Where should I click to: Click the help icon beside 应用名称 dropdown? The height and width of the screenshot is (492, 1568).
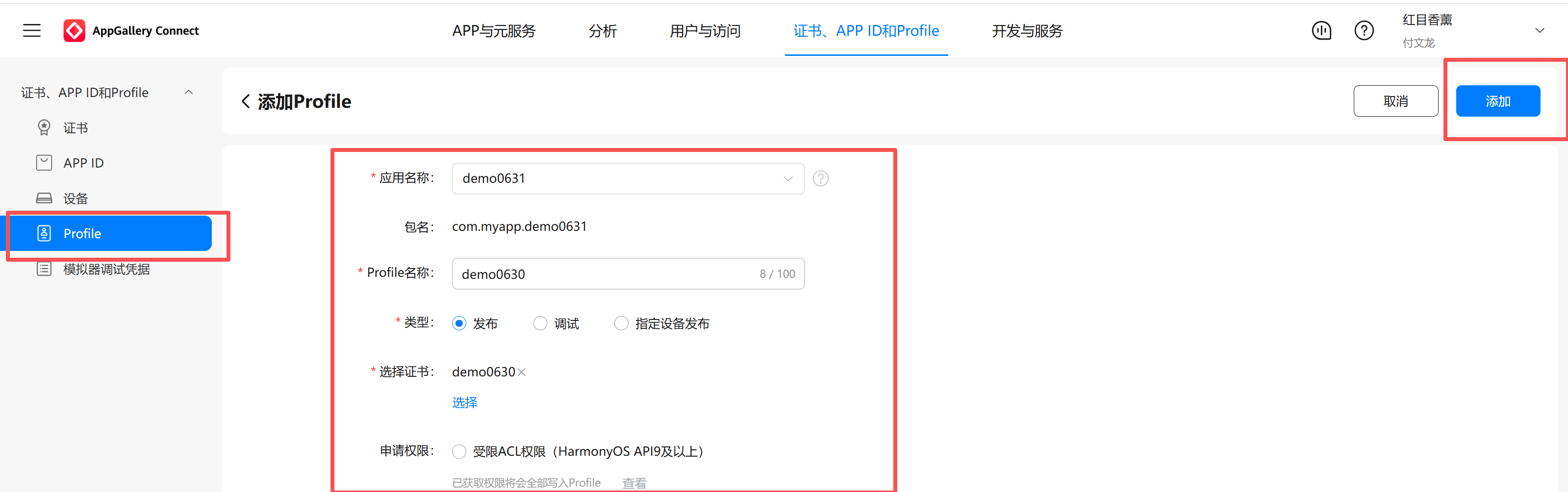click(x=820, y=179)
